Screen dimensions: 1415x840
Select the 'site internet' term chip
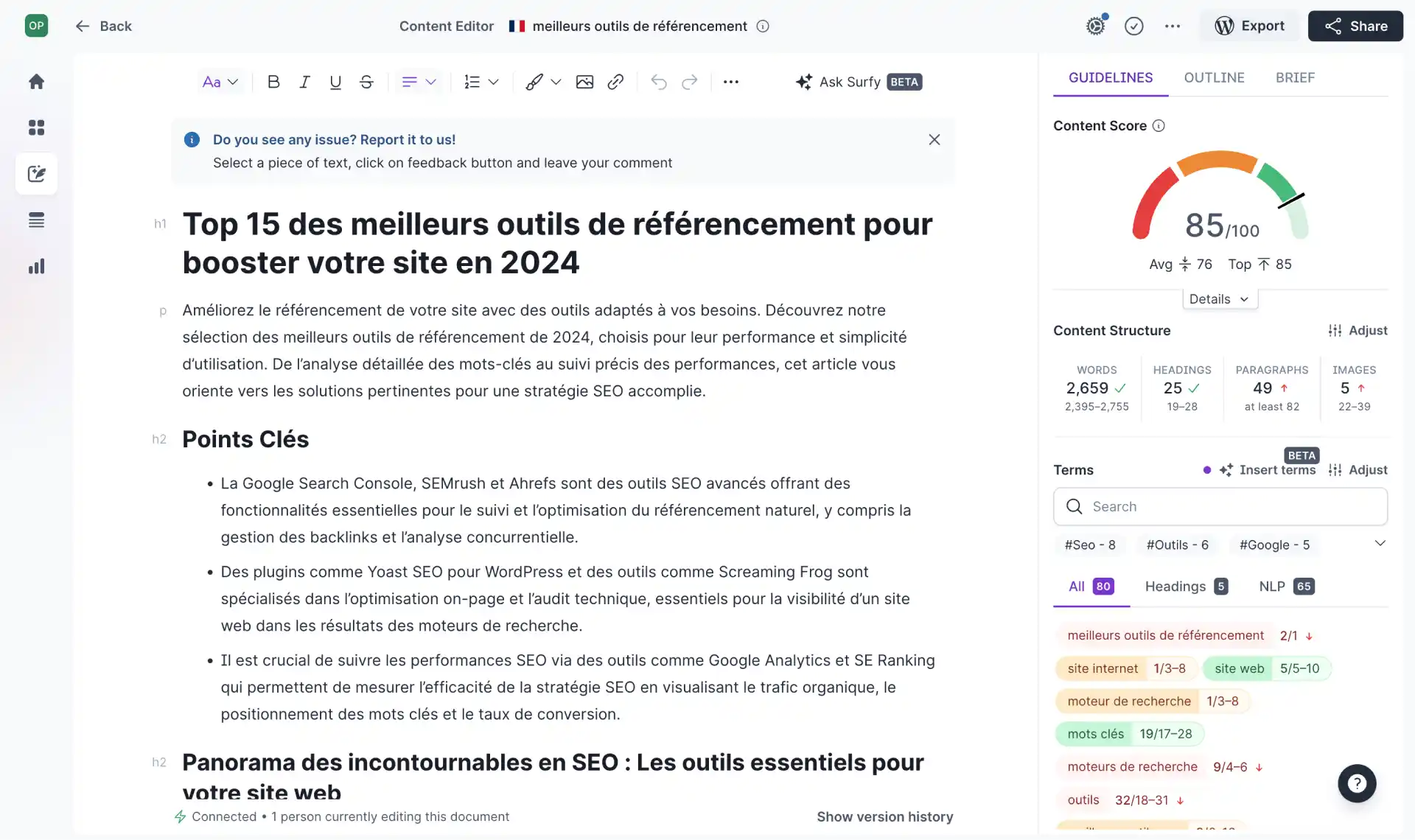pyautogui.click(x=1127, y=668)
